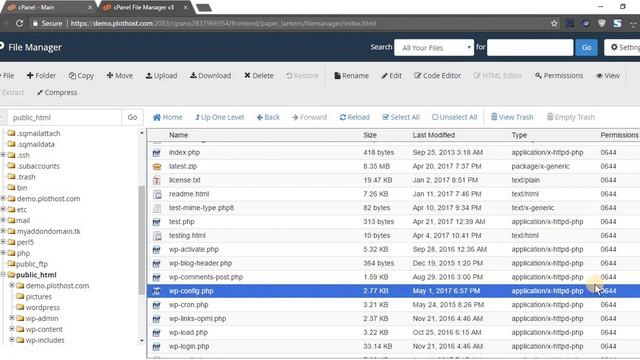Expand the wp-includes folder node

(12, 340)
